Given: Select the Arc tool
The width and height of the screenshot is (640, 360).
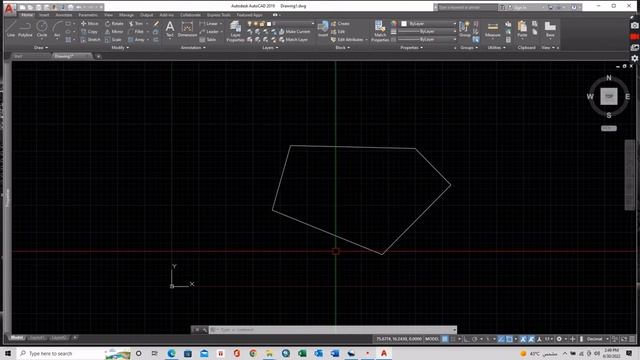Looking at the screenshot, I should coord(57,29).
